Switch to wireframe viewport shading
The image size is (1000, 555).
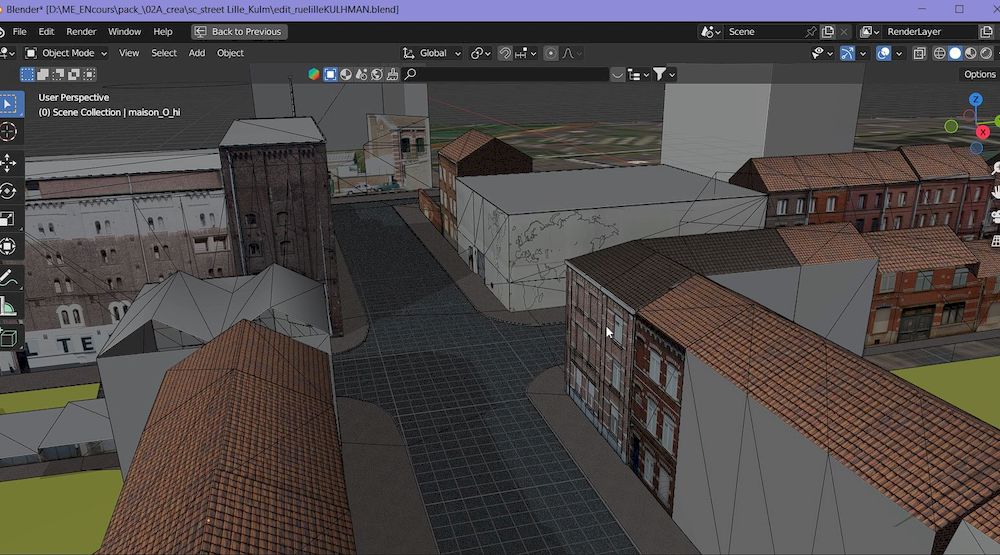[938, 53]
